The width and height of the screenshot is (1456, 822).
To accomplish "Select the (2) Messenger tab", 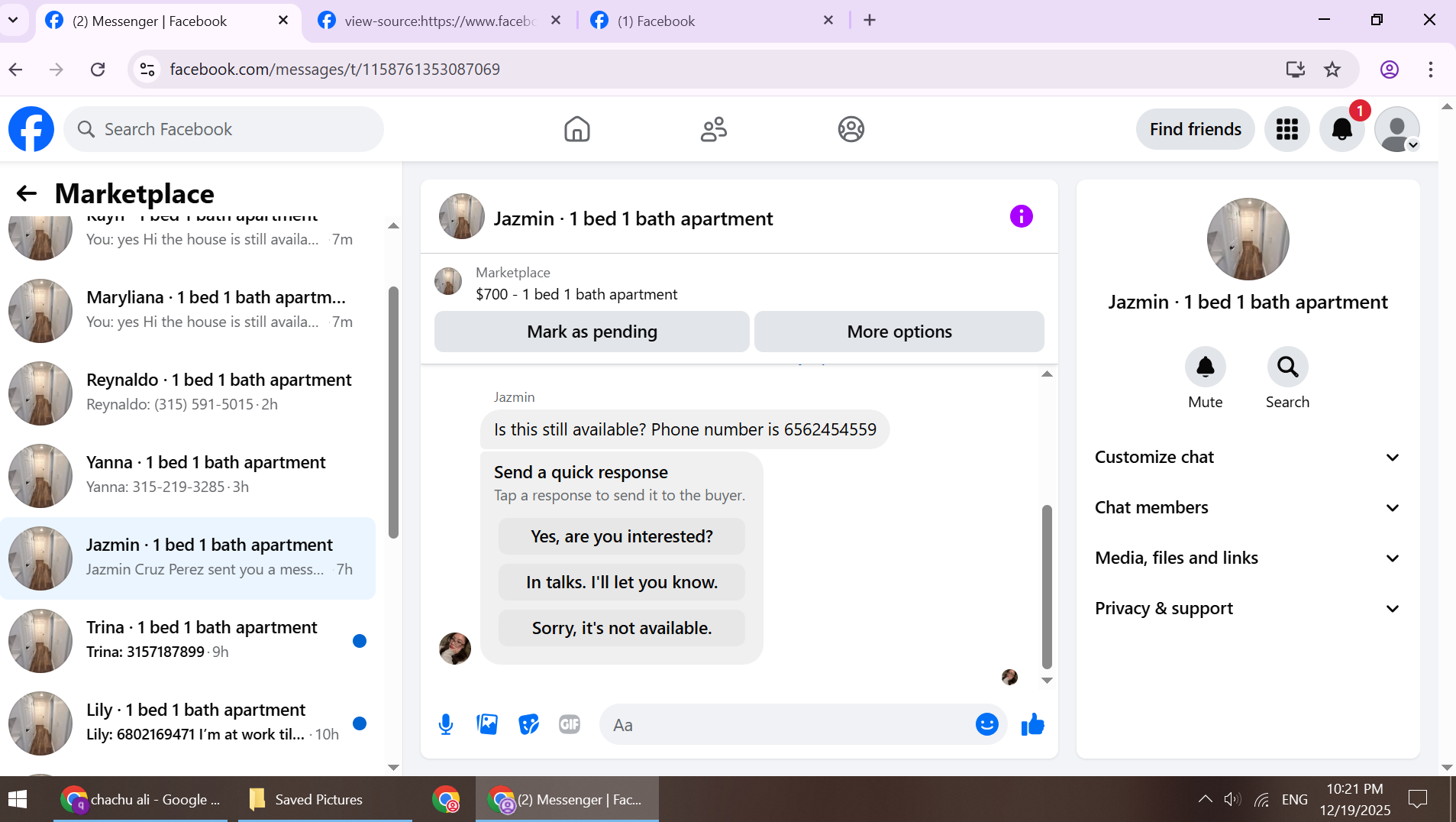I will [x=166, y=21].
